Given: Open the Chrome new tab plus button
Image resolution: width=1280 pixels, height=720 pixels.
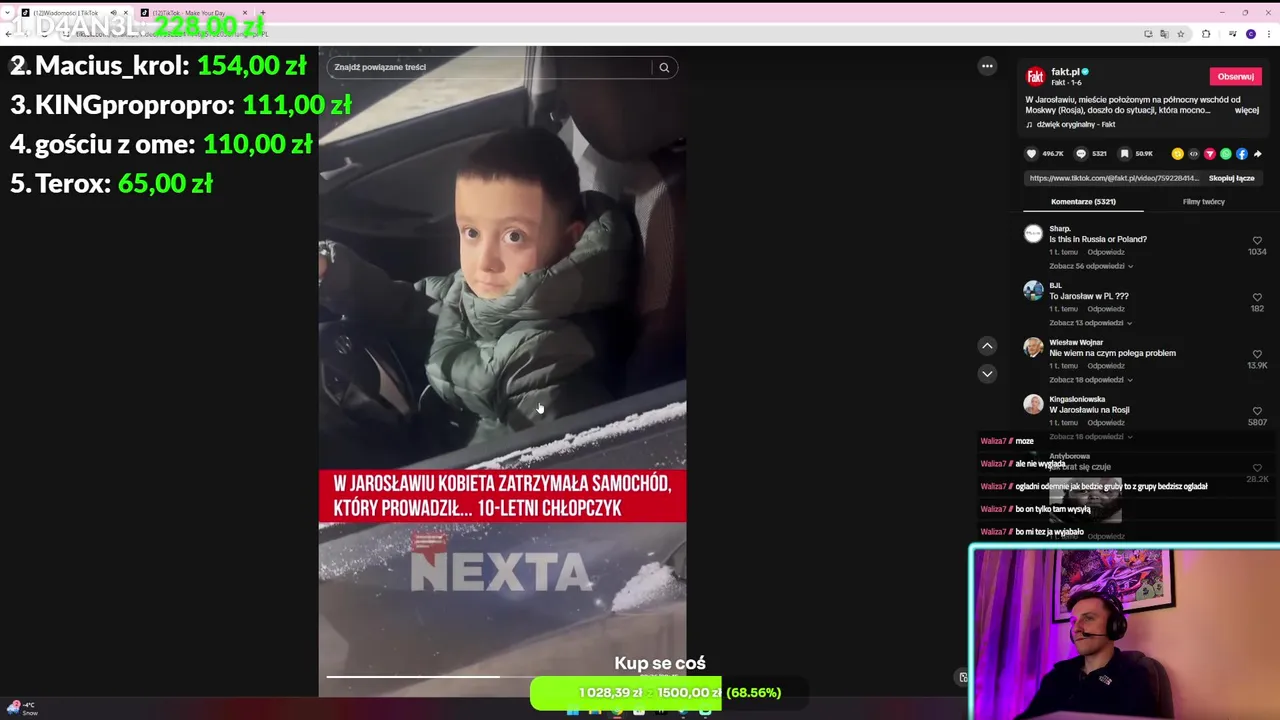Looking at the screenshot, I should 262,13.
